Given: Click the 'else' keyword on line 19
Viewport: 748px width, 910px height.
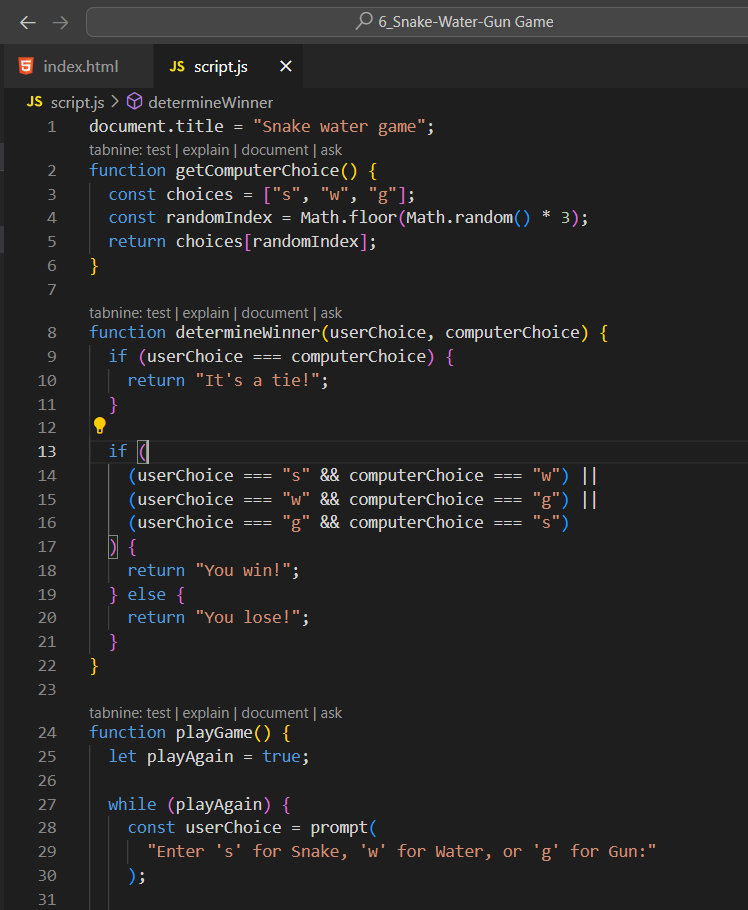Looking at the screenshot, I should [x=146, y=595].
